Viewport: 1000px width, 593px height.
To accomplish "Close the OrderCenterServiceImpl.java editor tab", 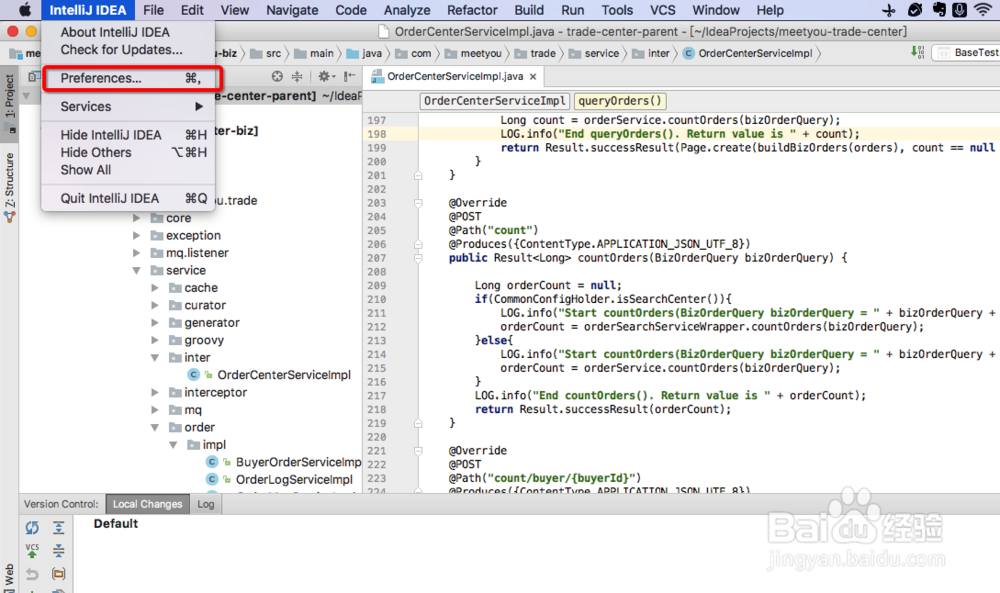I will point(533,77).
